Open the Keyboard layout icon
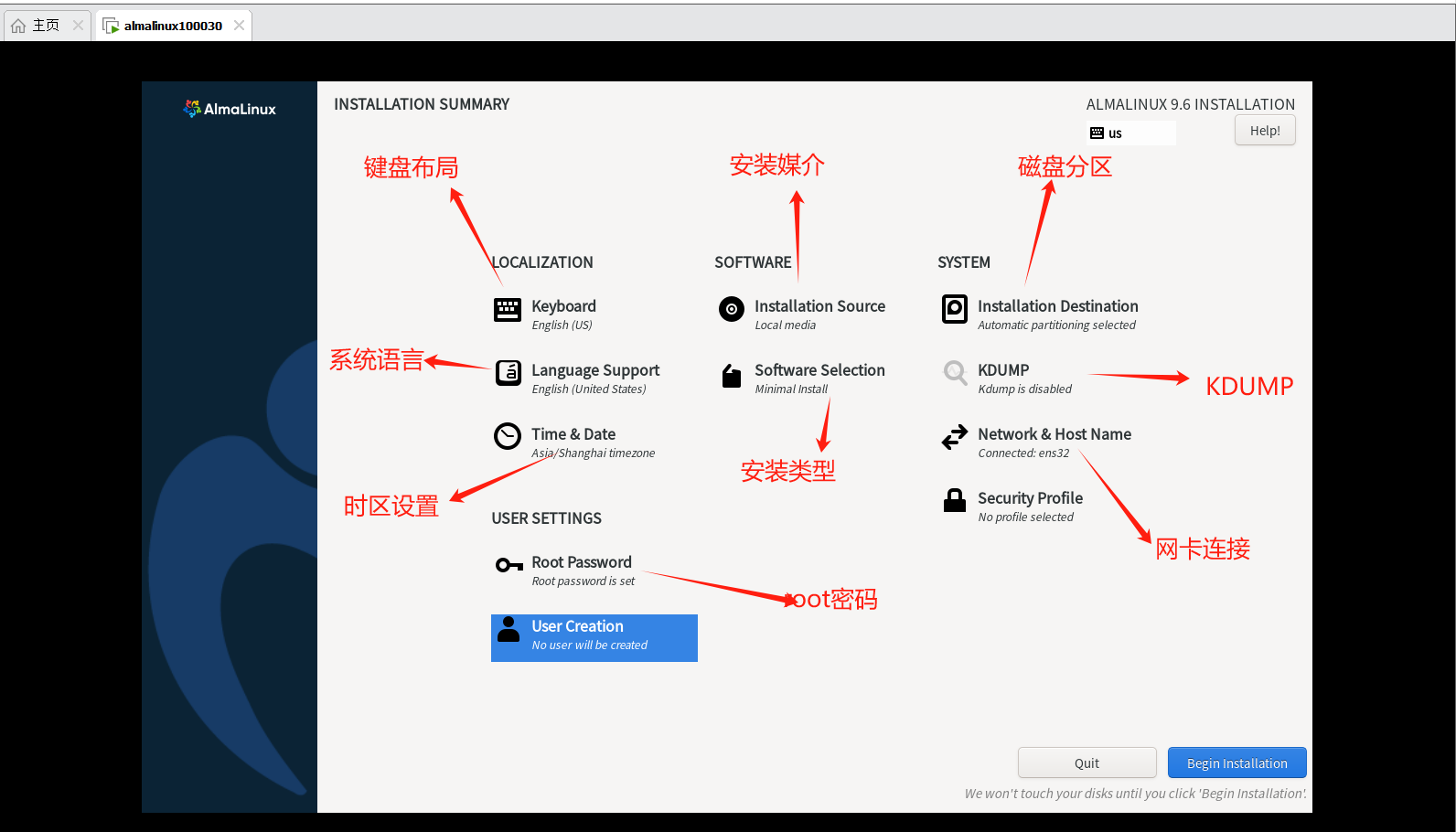1456x832 pixels. [x=508, y=310]
